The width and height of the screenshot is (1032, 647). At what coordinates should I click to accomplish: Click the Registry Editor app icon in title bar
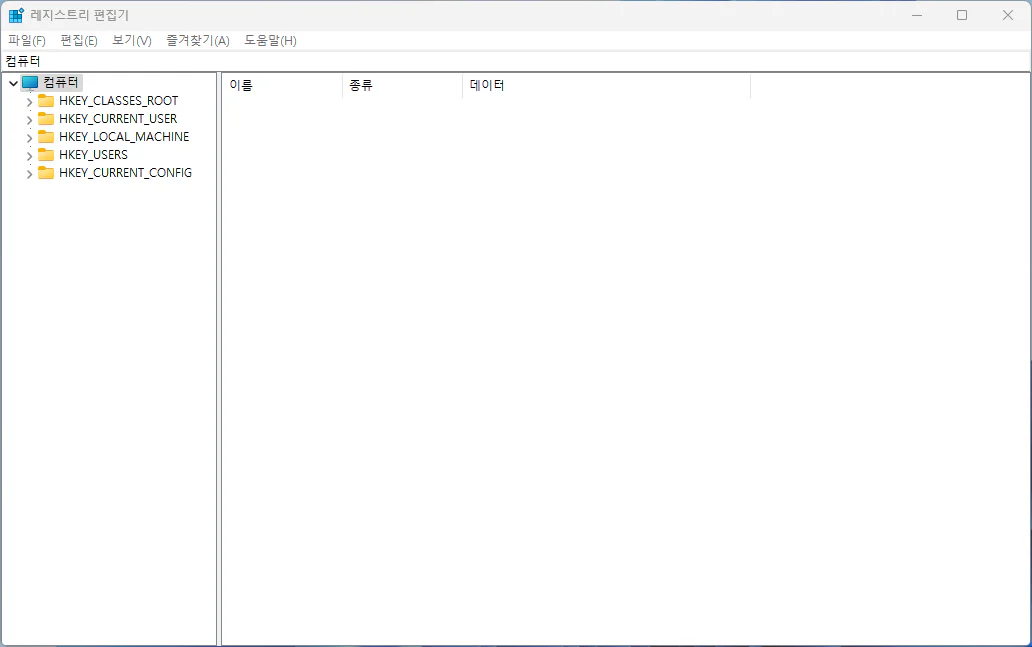[x=16, y=15]
